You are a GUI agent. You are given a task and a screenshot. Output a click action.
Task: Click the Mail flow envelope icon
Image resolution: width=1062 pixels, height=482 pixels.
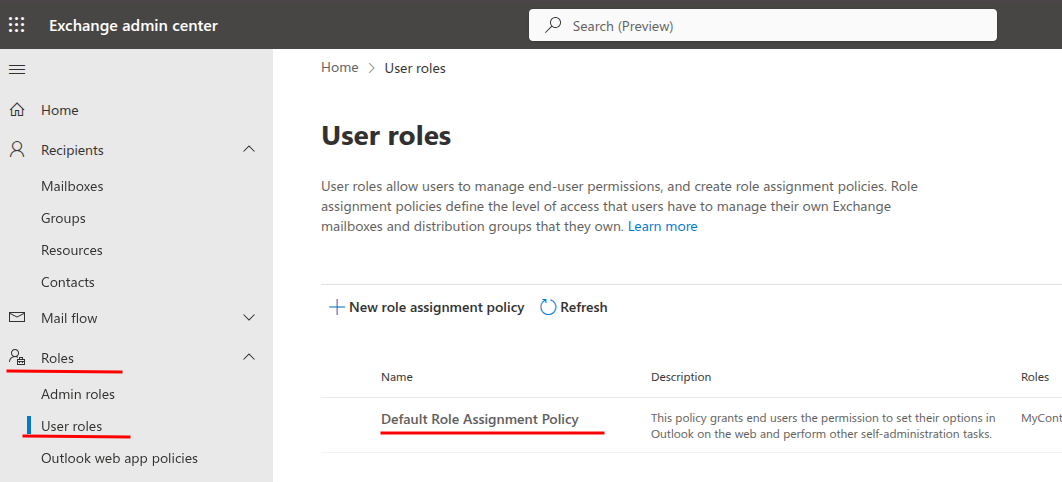17,318
